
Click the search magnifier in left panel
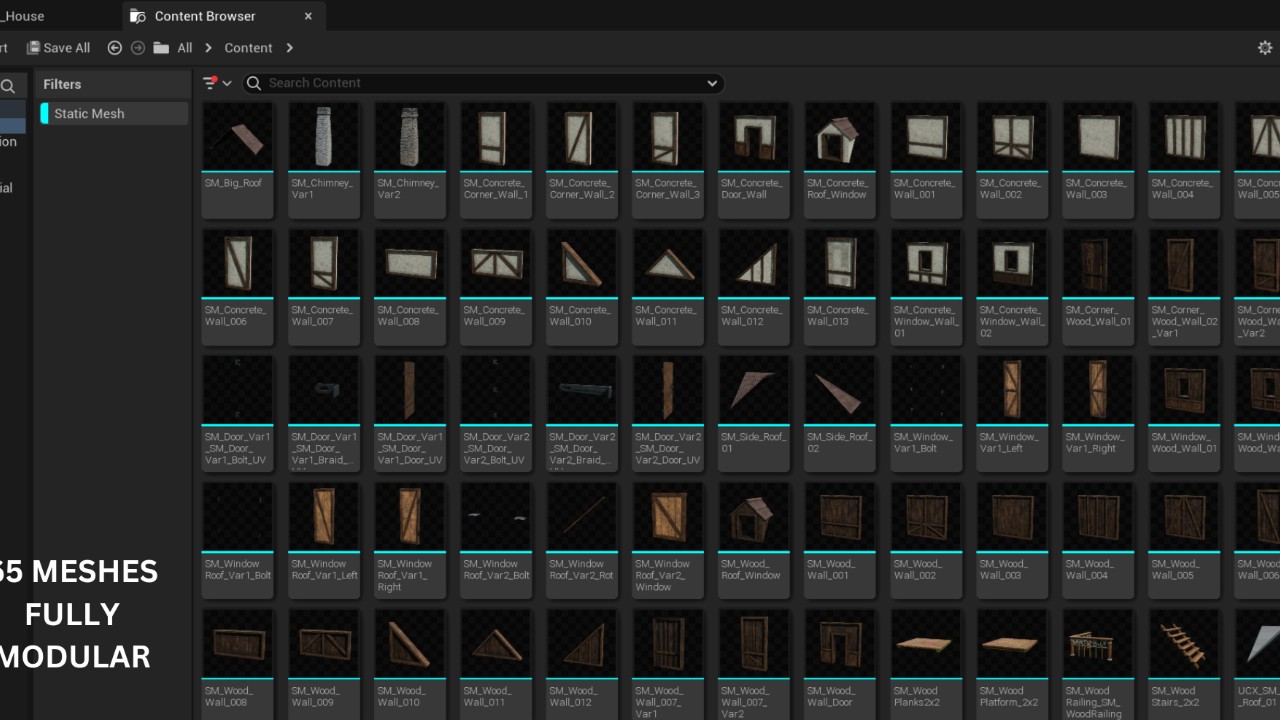[8, 86]
